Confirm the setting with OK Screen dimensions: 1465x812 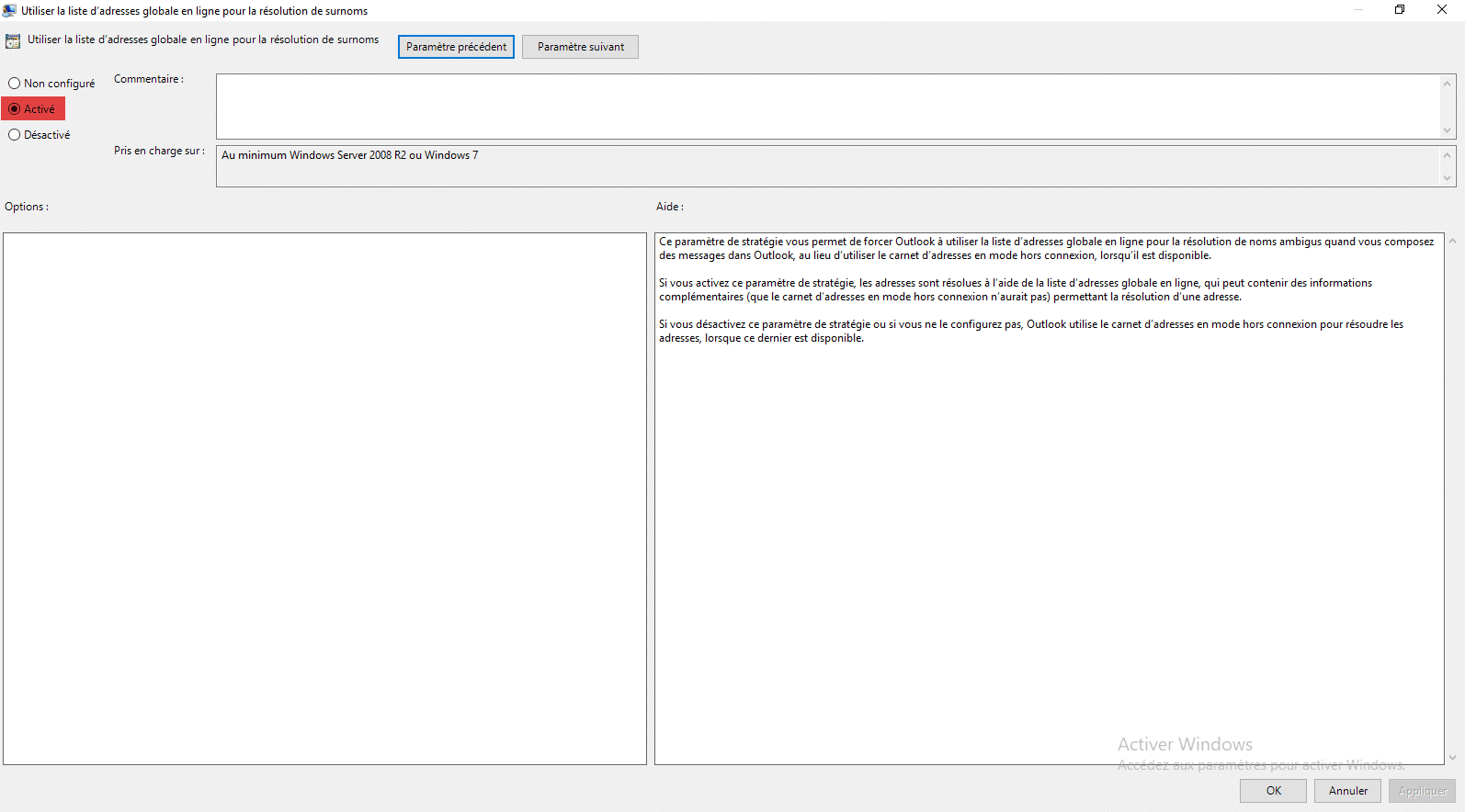pos(1273,791)
